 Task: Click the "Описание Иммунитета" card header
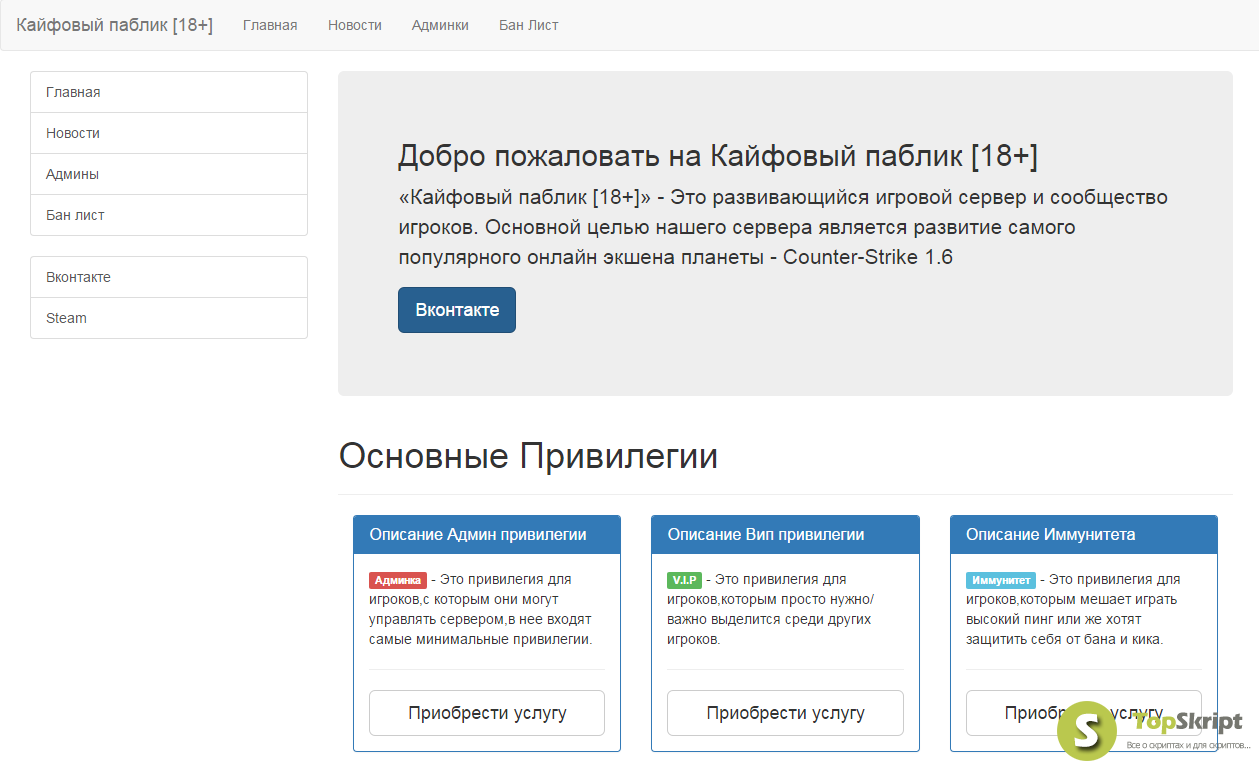[1084, 535]
